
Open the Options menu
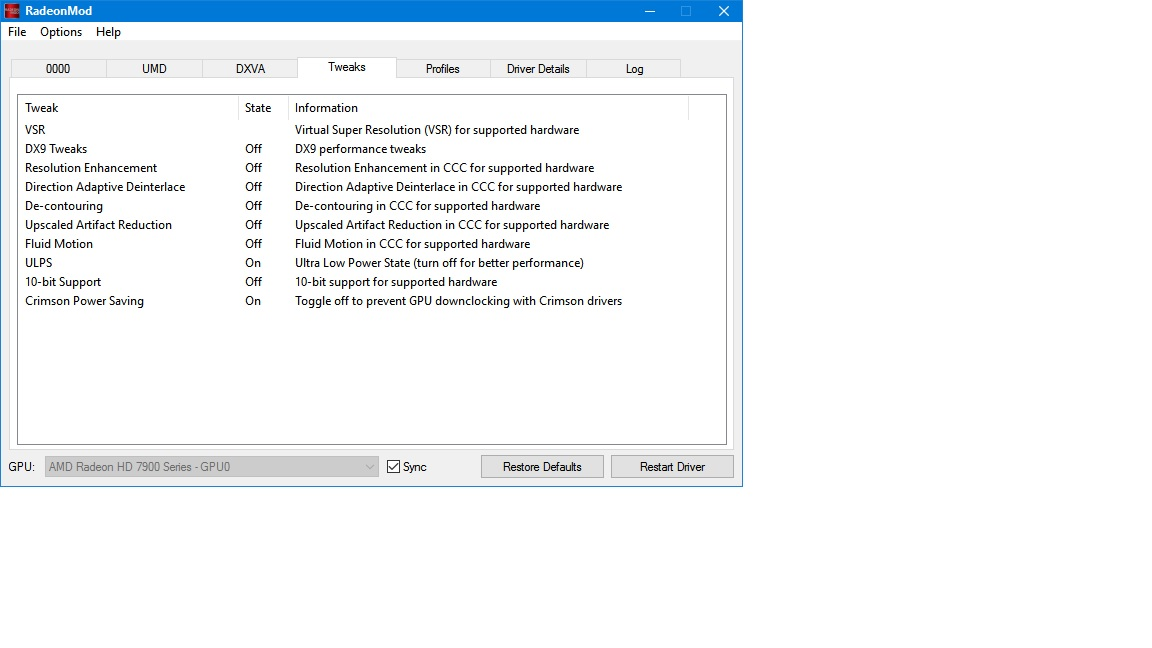click(x=61, y=32)
